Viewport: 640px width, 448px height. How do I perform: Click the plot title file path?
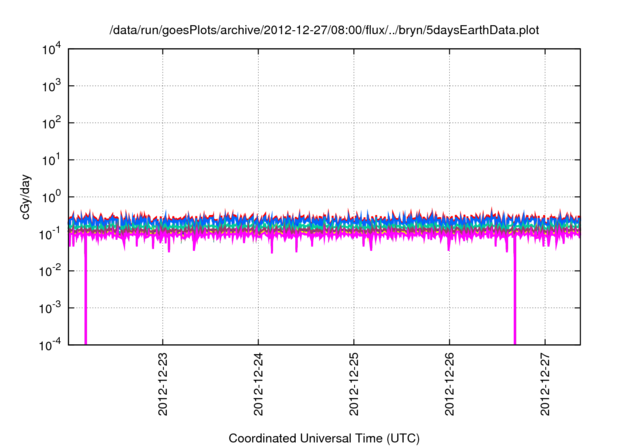tap(324, 30)
